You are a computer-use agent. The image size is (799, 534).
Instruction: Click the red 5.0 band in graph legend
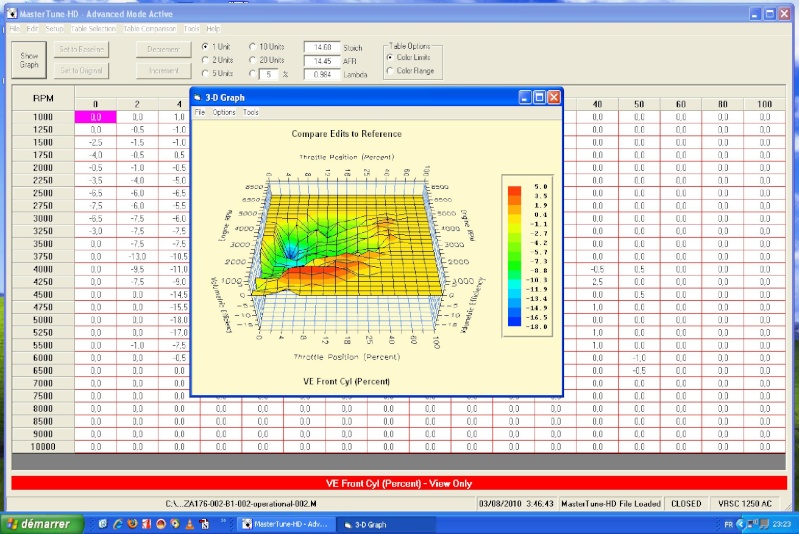(515, 191)
